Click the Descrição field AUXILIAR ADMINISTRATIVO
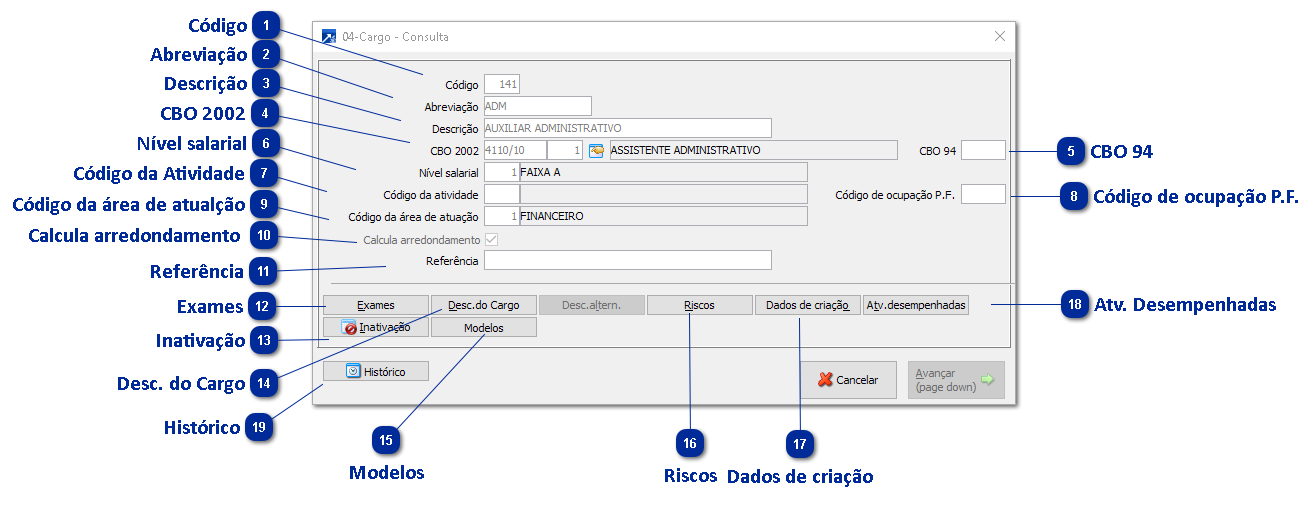Screen dimensions: 1316x505 pyautogui.click(x=628, y=128)
